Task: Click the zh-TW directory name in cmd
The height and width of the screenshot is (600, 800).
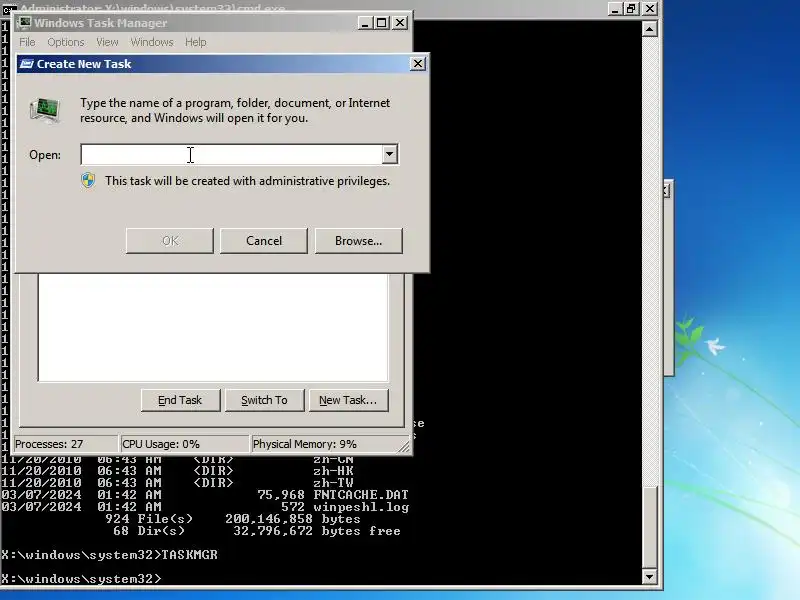Action: (333, 483)
